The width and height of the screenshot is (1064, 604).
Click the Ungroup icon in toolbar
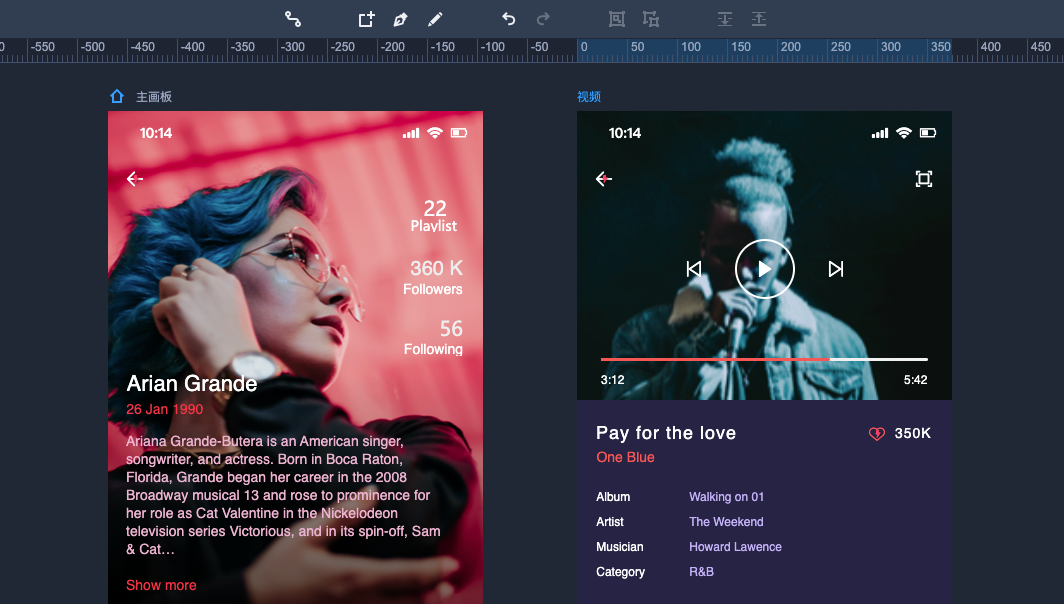[x=651, y=19]
